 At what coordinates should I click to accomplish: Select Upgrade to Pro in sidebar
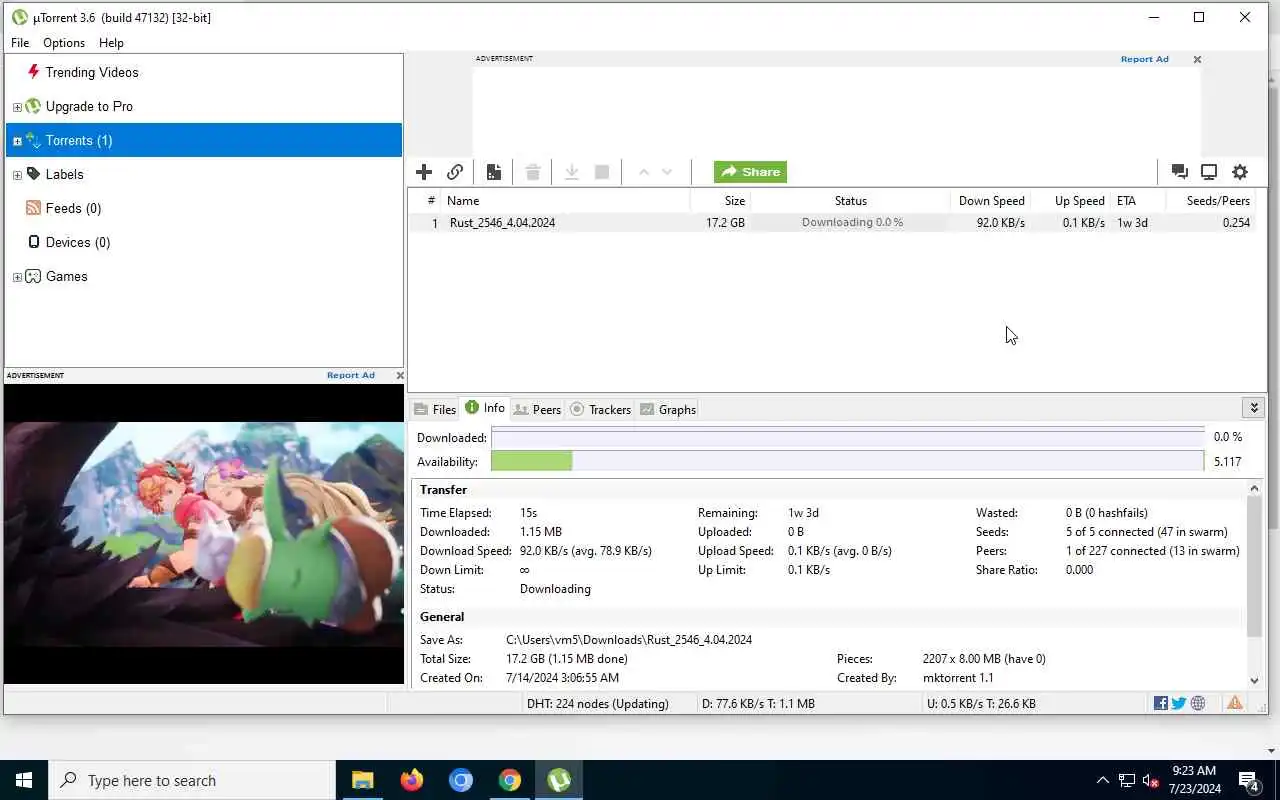click(89, 106)
